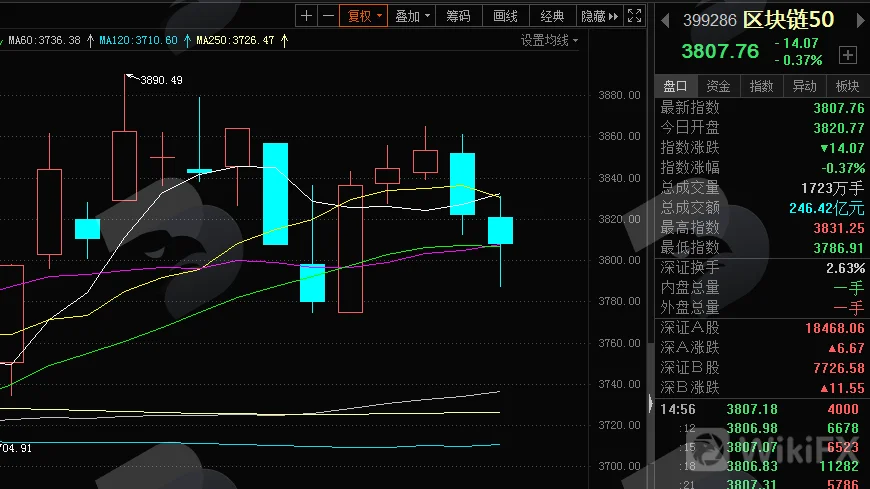This screenshot has height=489, width=870.
Task: Click the 深证换手 value 2.63%
Action: tap(846, 268)
